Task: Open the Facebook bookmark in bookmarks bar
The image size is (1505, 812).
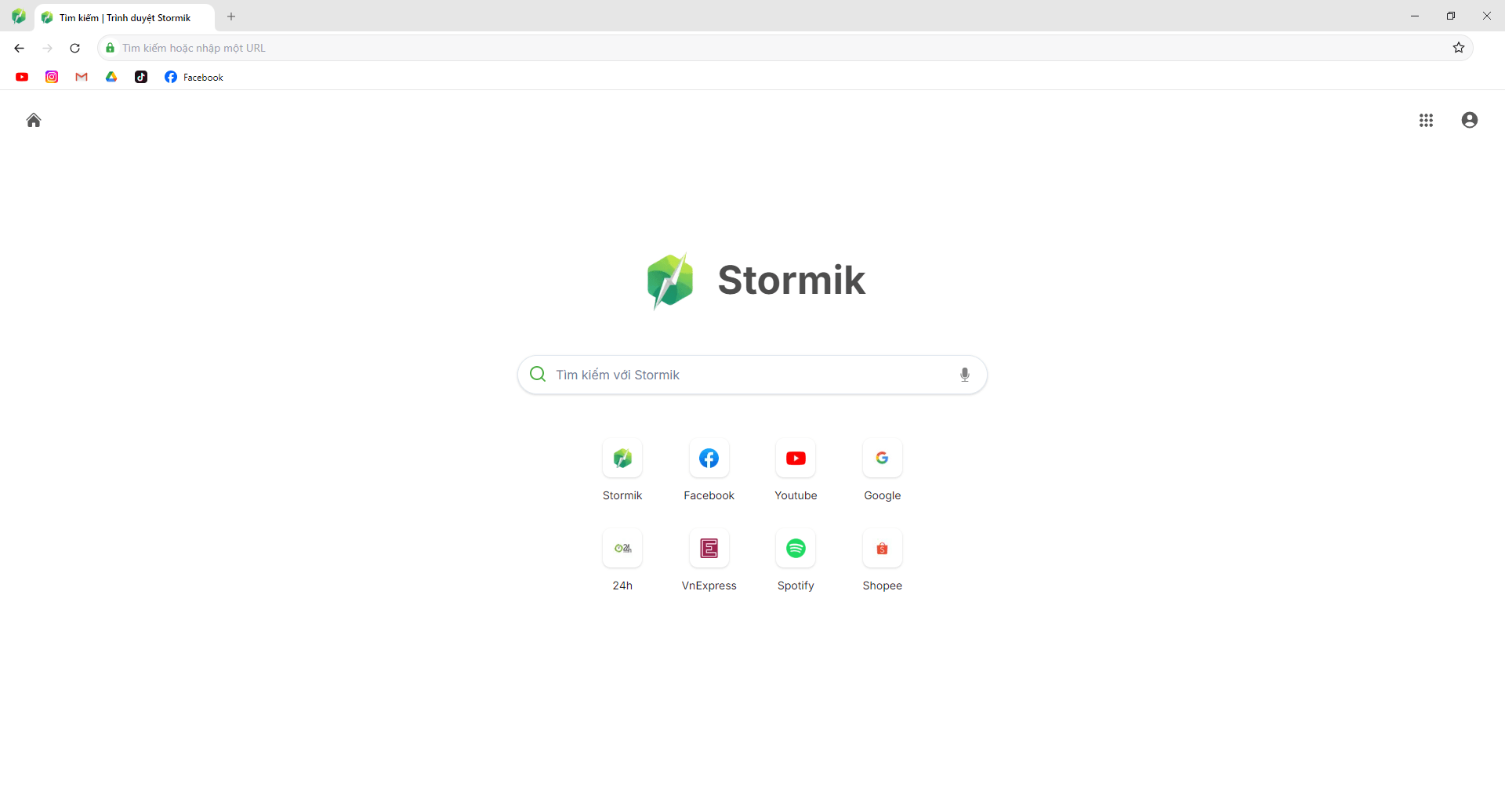Action: (x=194, y=77)
